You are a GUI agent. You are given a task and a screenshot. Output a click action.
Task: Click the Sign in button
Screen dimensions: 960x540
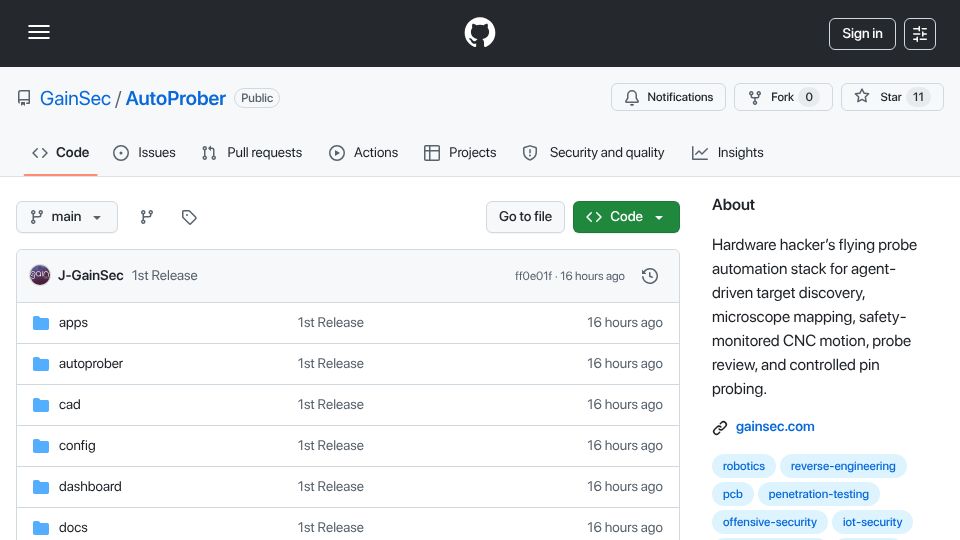862,34
